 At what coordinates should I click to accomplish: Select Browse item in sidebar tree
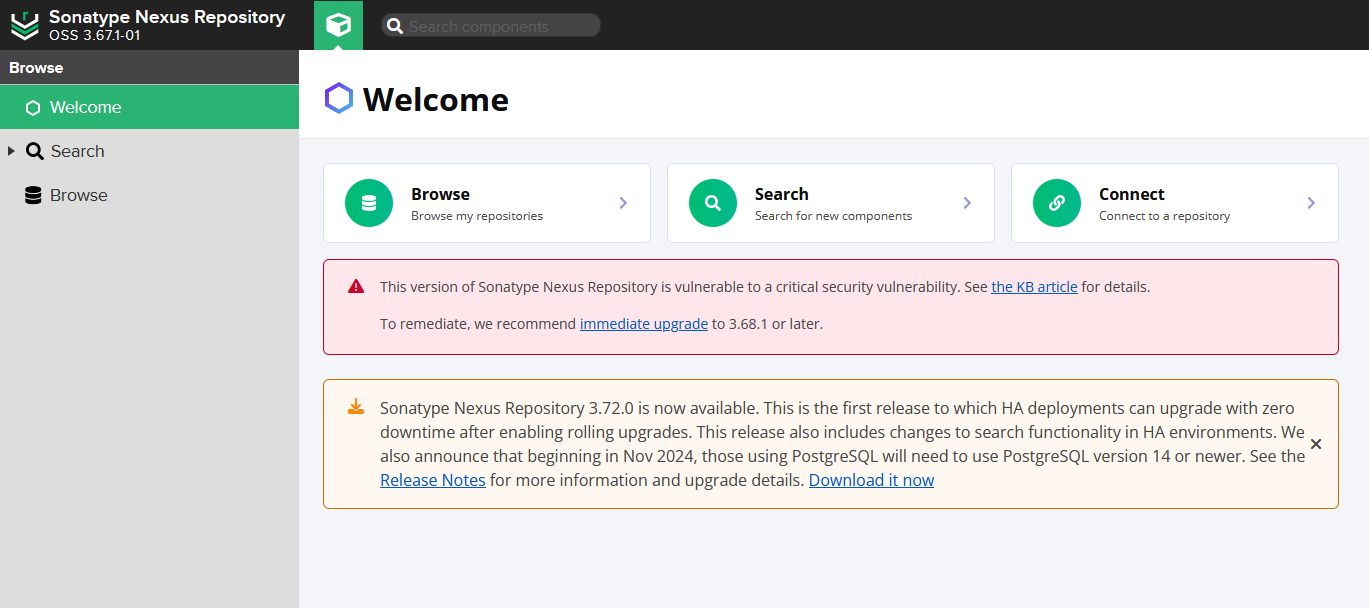149,195
